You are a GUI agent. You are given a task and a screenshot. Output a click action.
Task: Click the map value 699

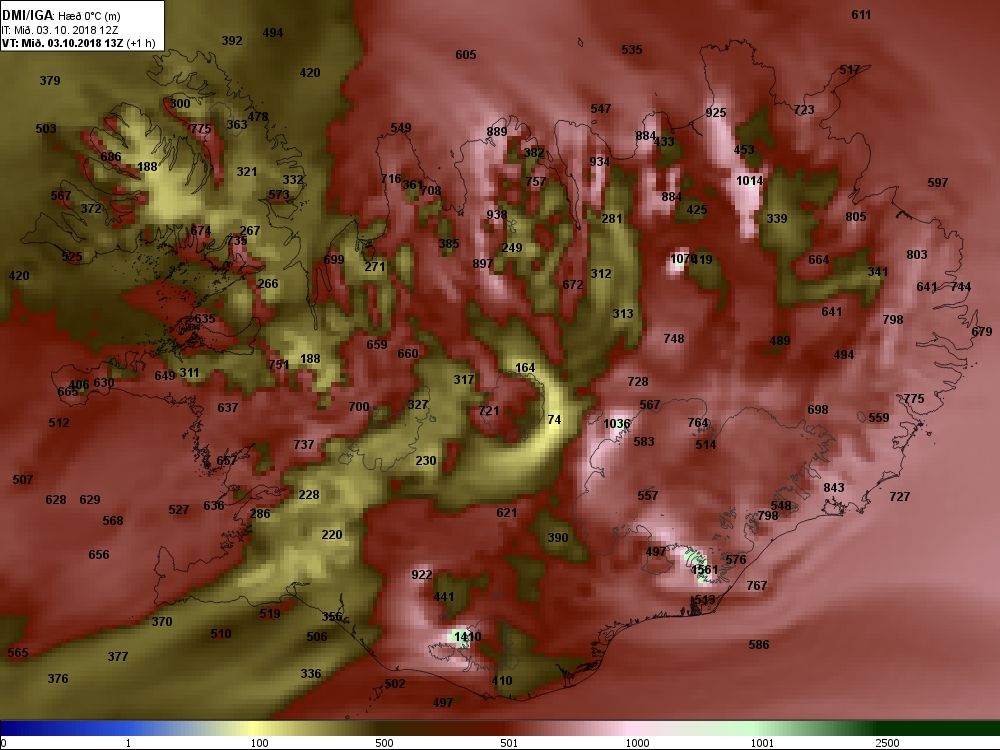pyautogui.click(x=334, y=259)
